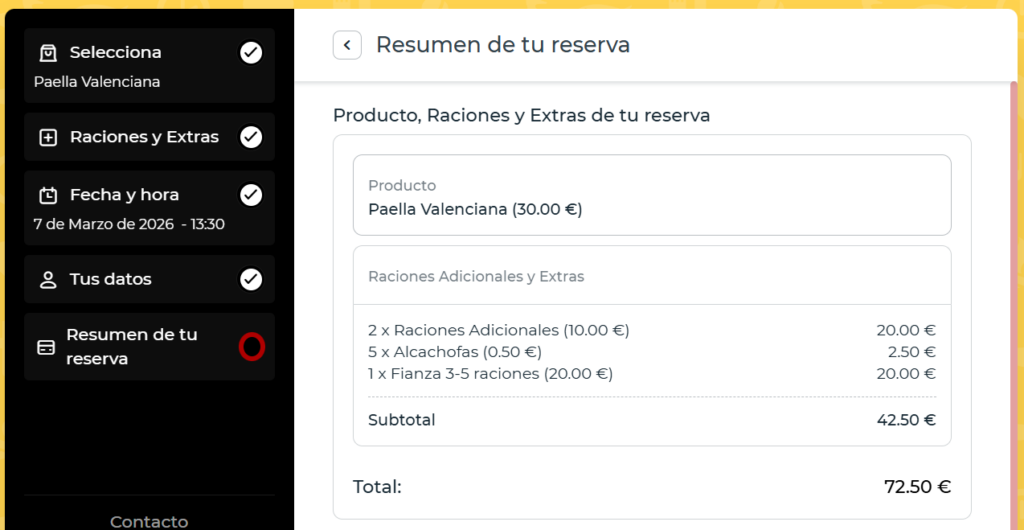Click the red circle on the Resumen step

(251, 347)
